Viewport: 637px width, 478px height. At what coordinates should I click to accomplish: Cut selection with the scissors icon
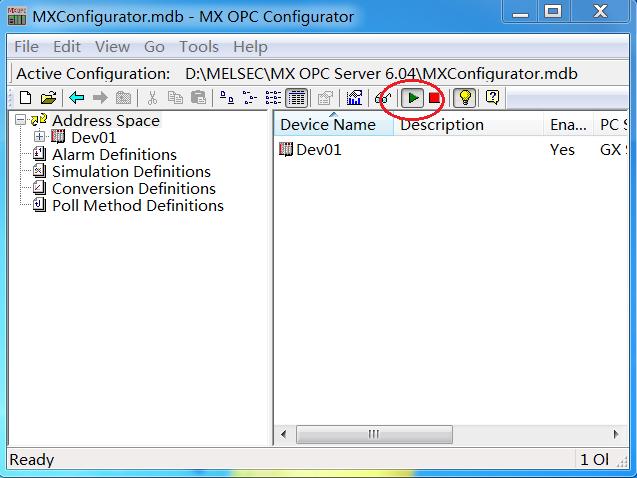(152, 98)
